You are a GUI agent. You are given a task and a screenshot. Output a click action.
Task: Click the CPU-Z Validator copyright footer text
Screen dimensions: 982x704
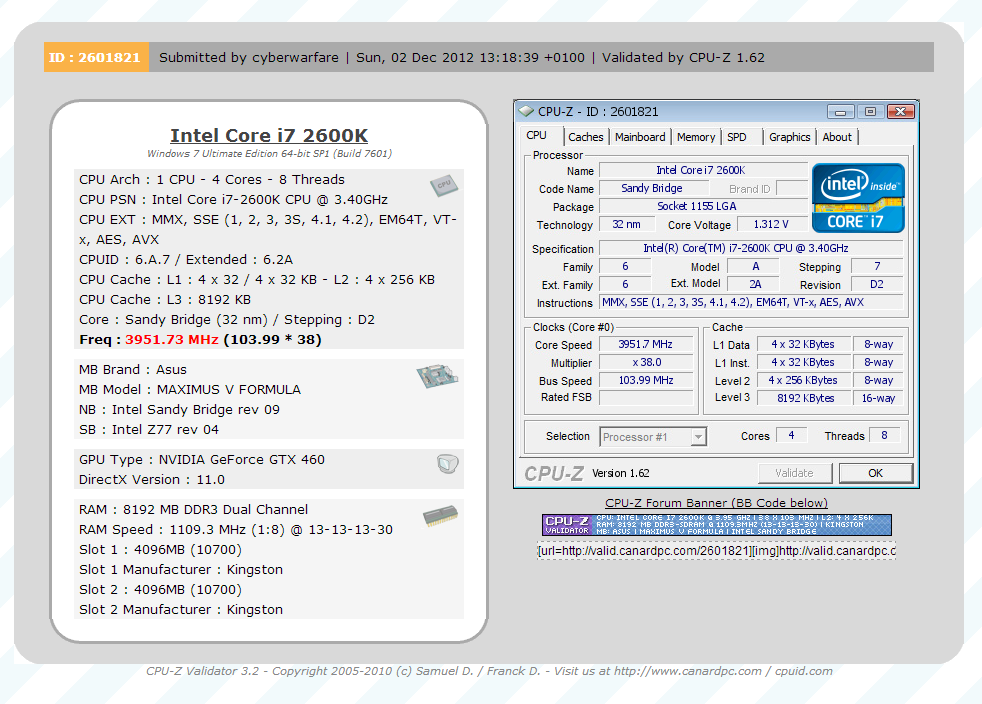(x=489, y=671)
